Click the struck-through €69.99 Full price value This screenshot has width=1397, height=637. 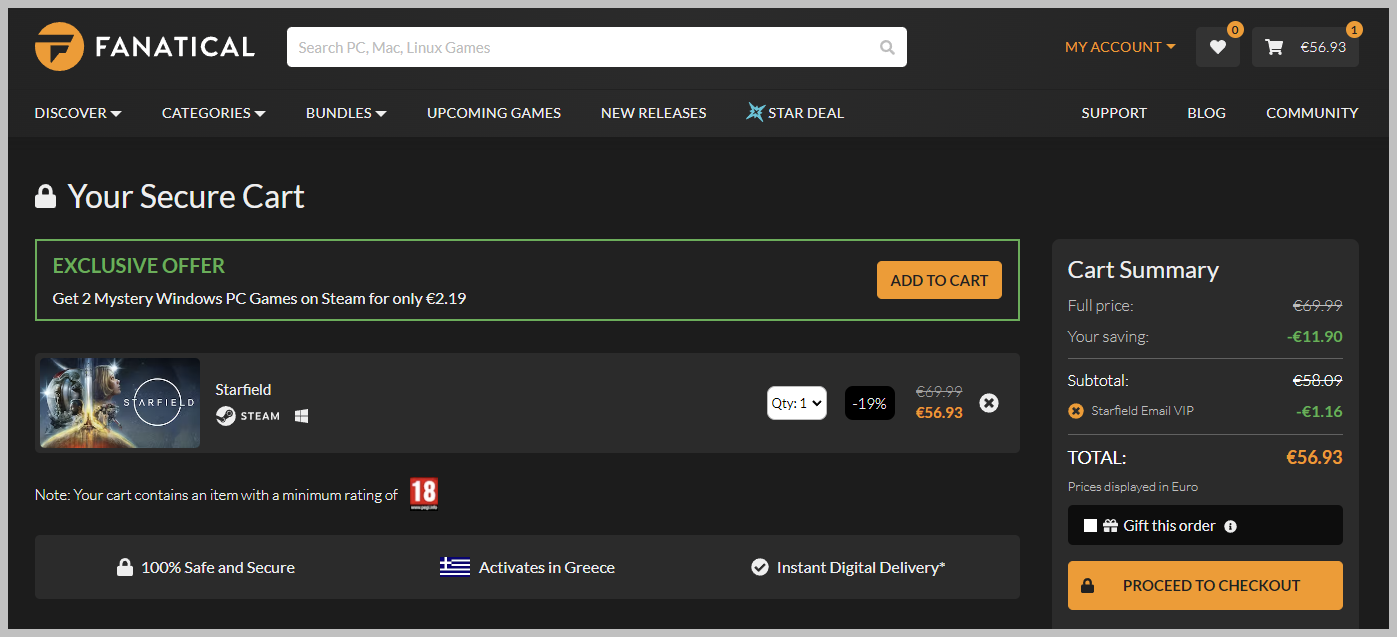(1318, 306)
